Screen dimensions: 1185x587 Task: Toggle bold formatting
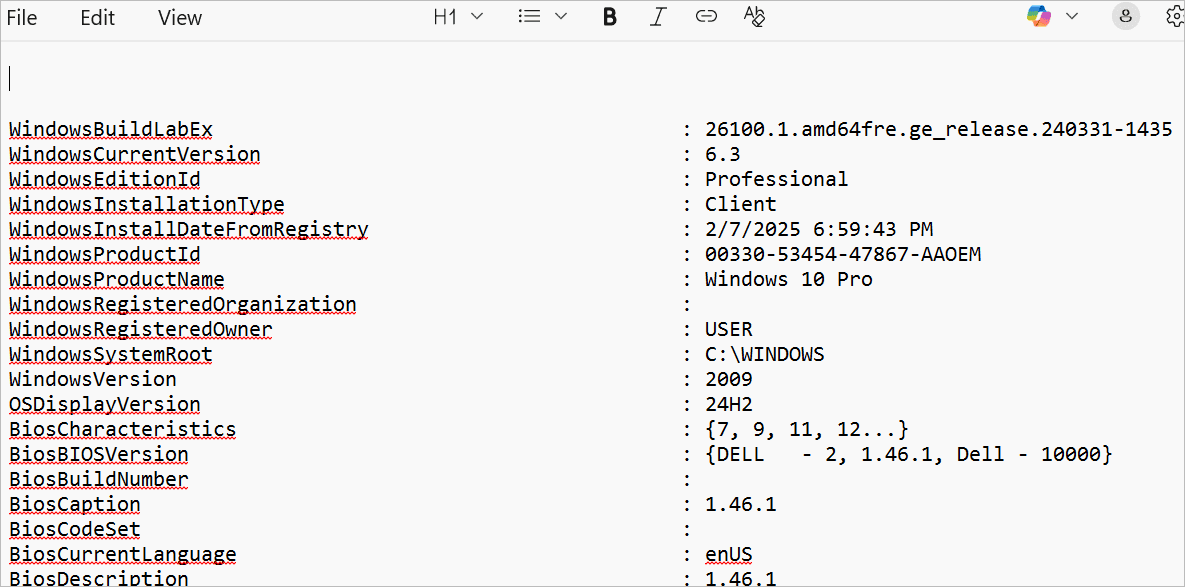click(x=609, y=17)
